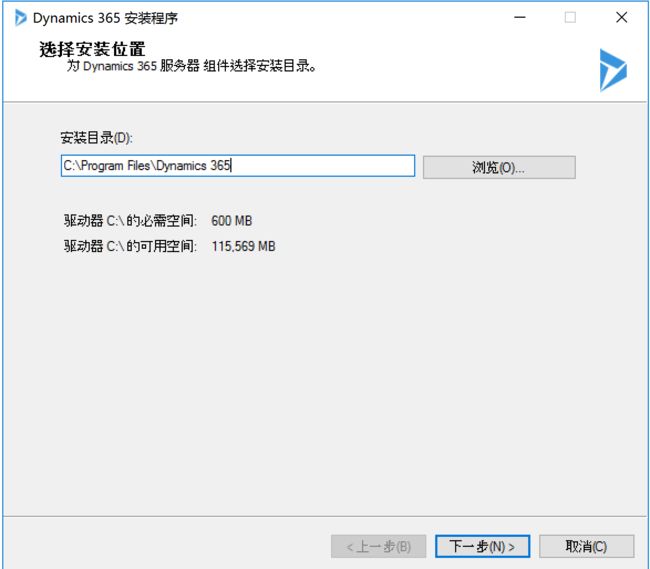Click the Dynamics 365 title bar icon

[x=20, y=18]
